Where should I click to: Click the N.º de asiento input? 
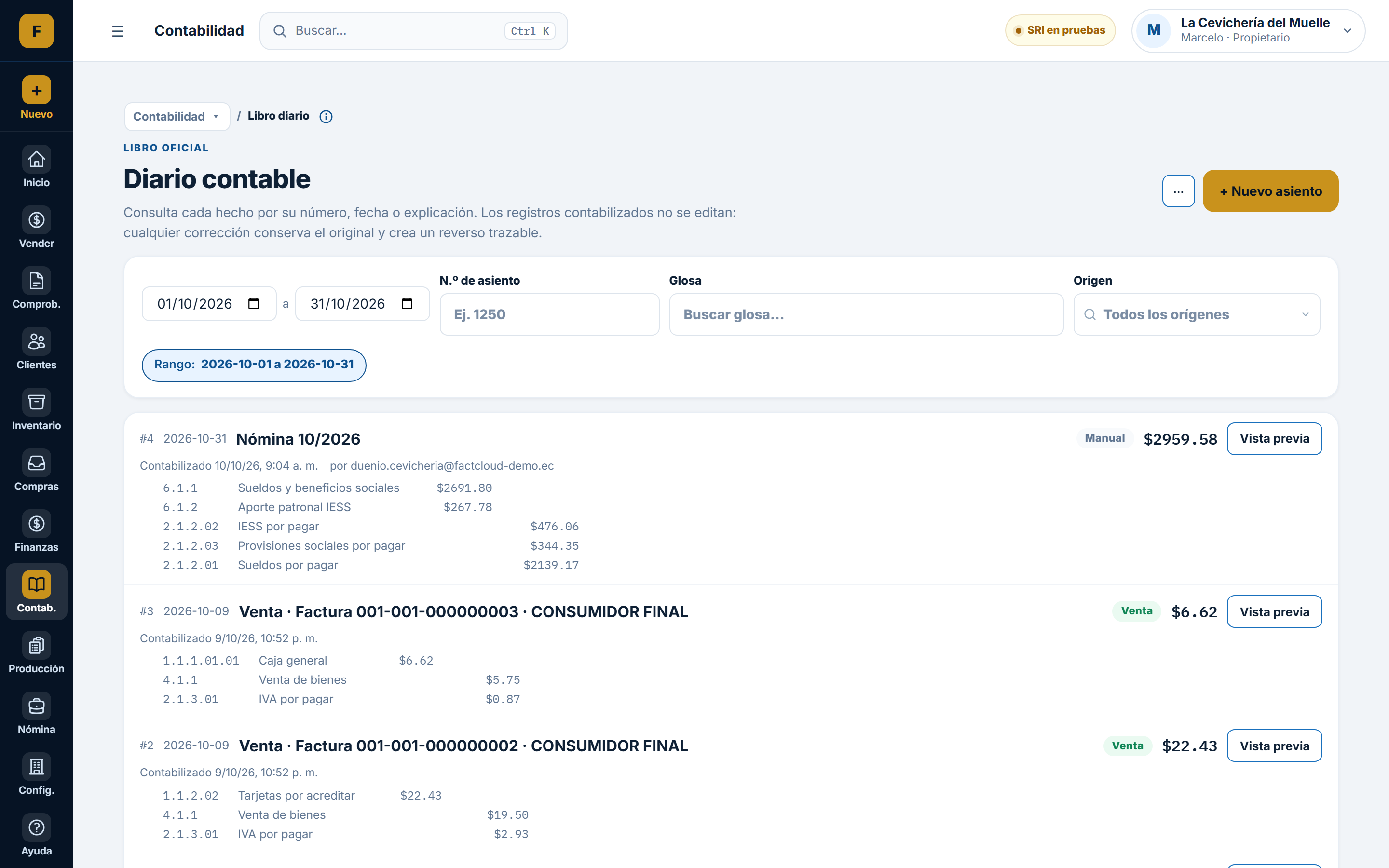pyautogui.click(x=549, y=314)
